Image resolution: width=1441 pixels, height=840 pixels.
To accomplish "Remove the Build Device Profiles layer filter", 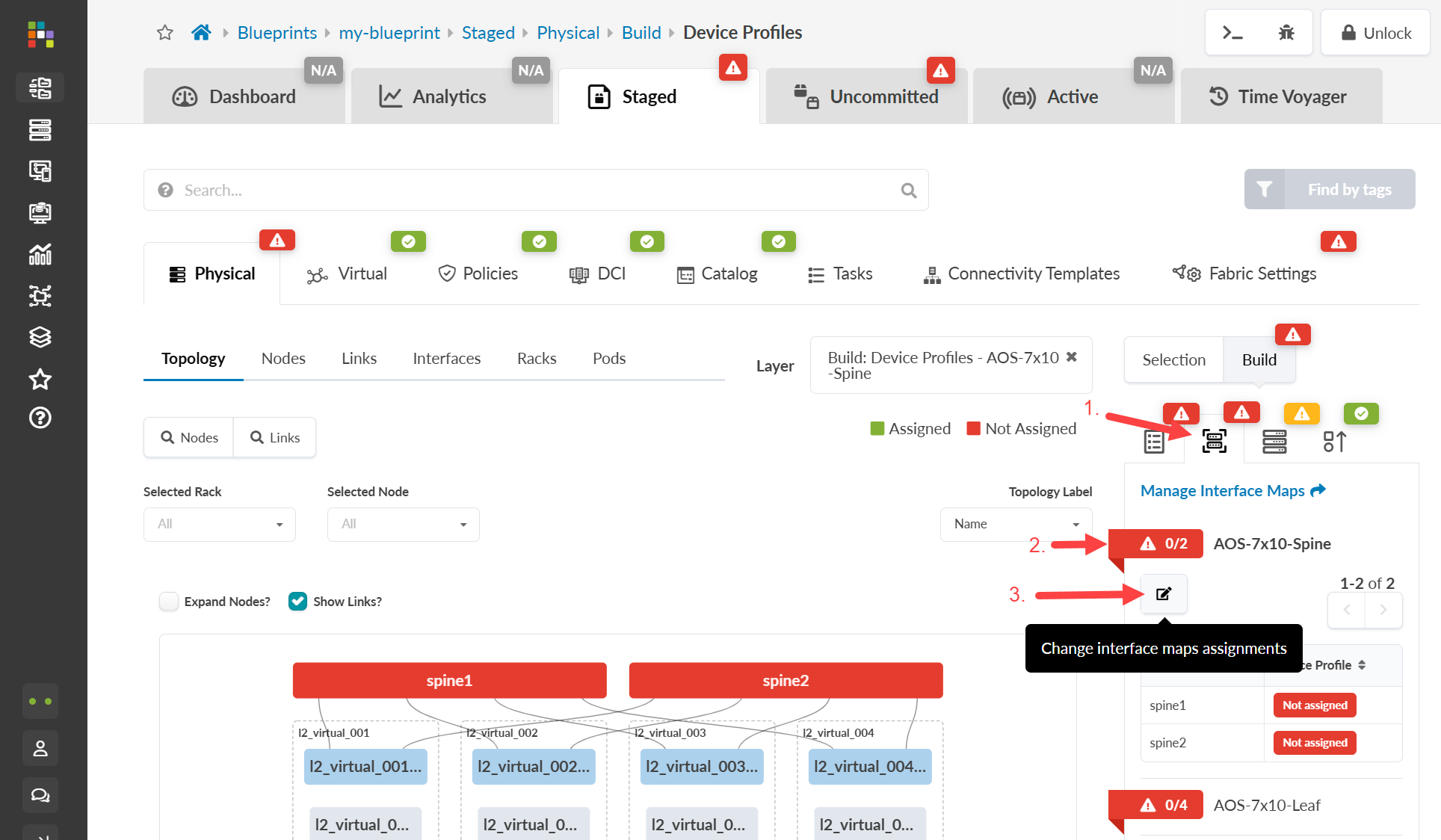I will pyautogui.click(x=1071, y=357).
